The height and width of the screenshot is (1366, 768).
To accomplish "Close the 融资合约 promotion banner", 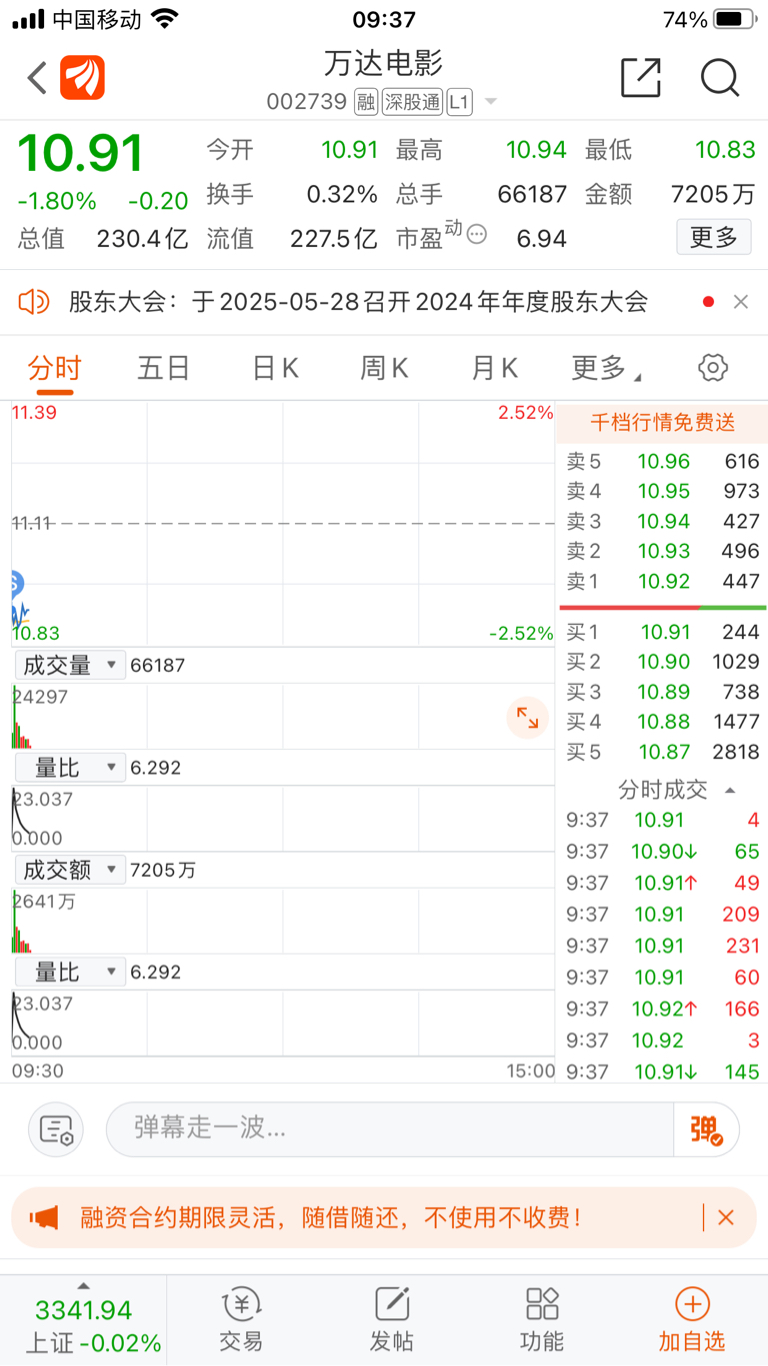I will [x=726, y=1217].
